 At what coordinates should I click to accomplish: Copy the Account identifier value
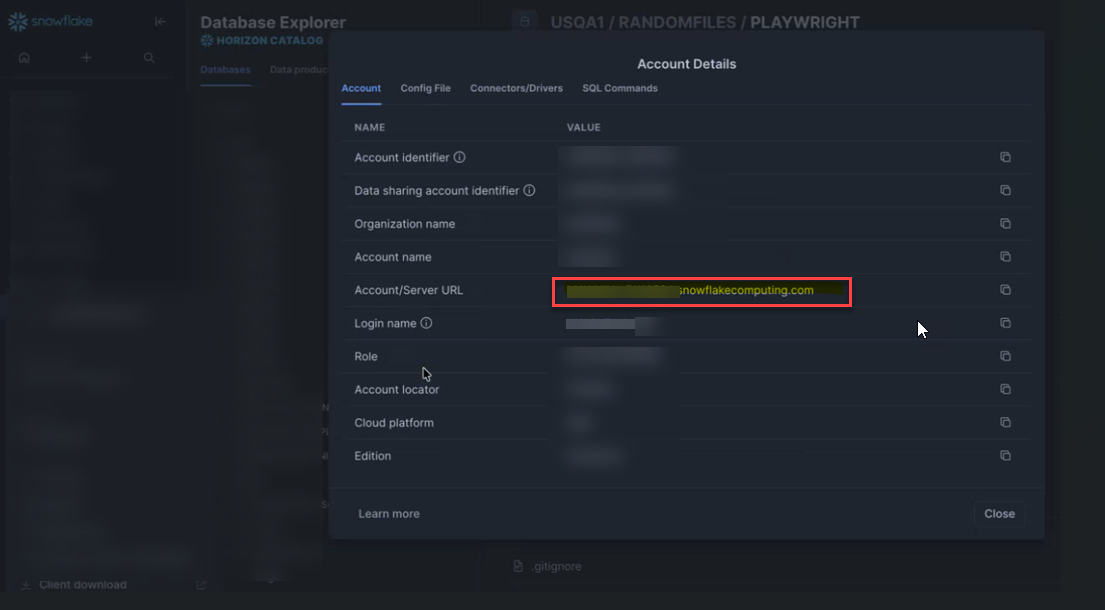point(1005,158)
